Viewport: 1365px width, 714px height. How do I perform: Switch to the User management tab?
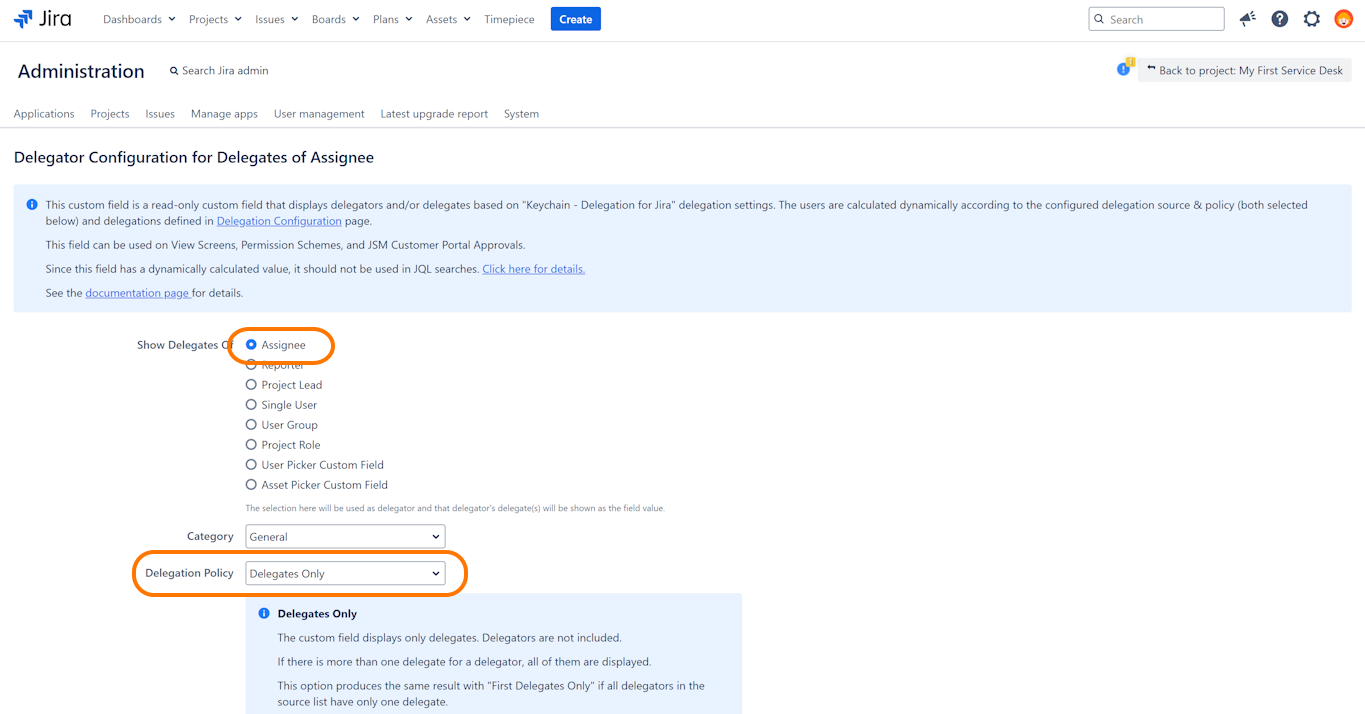pos(319,114)
